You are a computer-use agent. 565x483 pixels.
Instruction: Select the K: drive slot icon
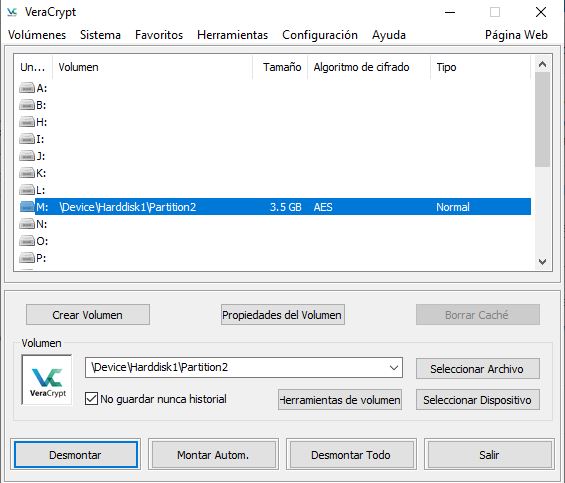point(27,173)
